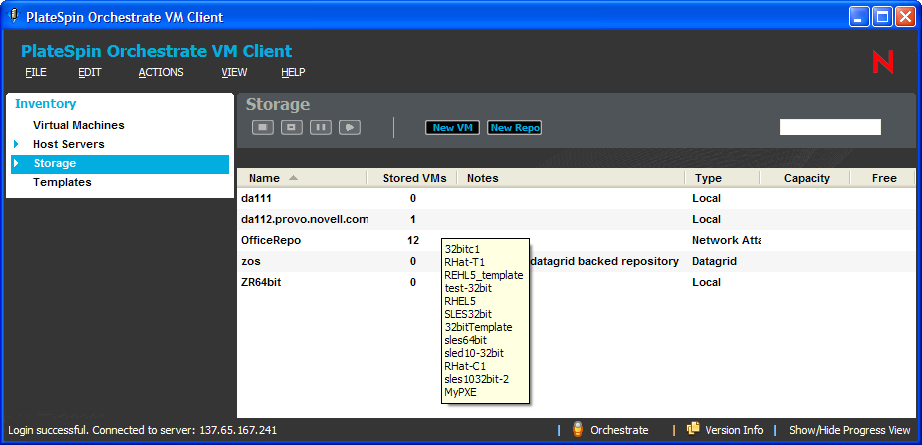The width and height of the screenshot is (922, 445).
Task: Sort by the Capacity column header
Action: click(806, 178)
